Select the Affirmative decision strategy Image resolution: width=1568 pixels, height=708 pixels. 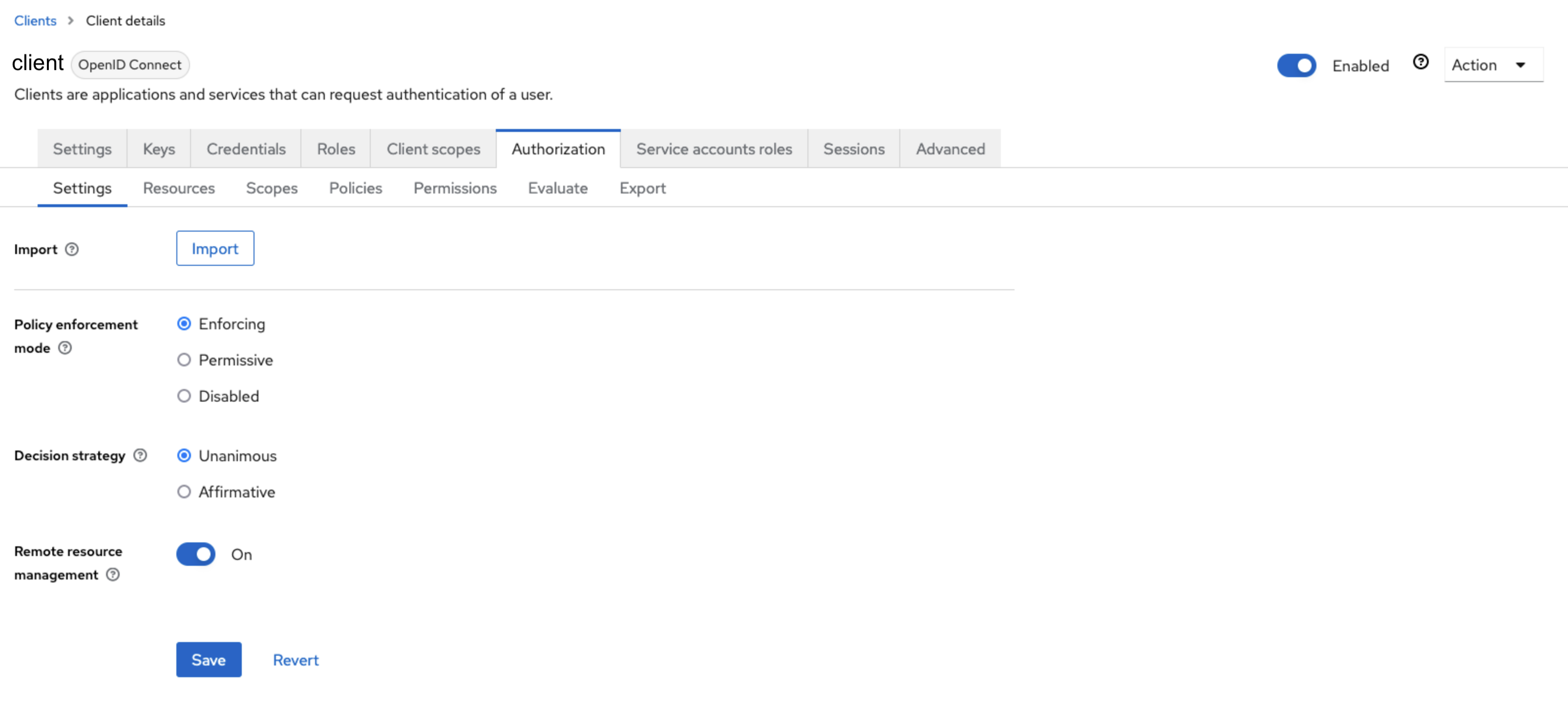[x=184, y=492]
